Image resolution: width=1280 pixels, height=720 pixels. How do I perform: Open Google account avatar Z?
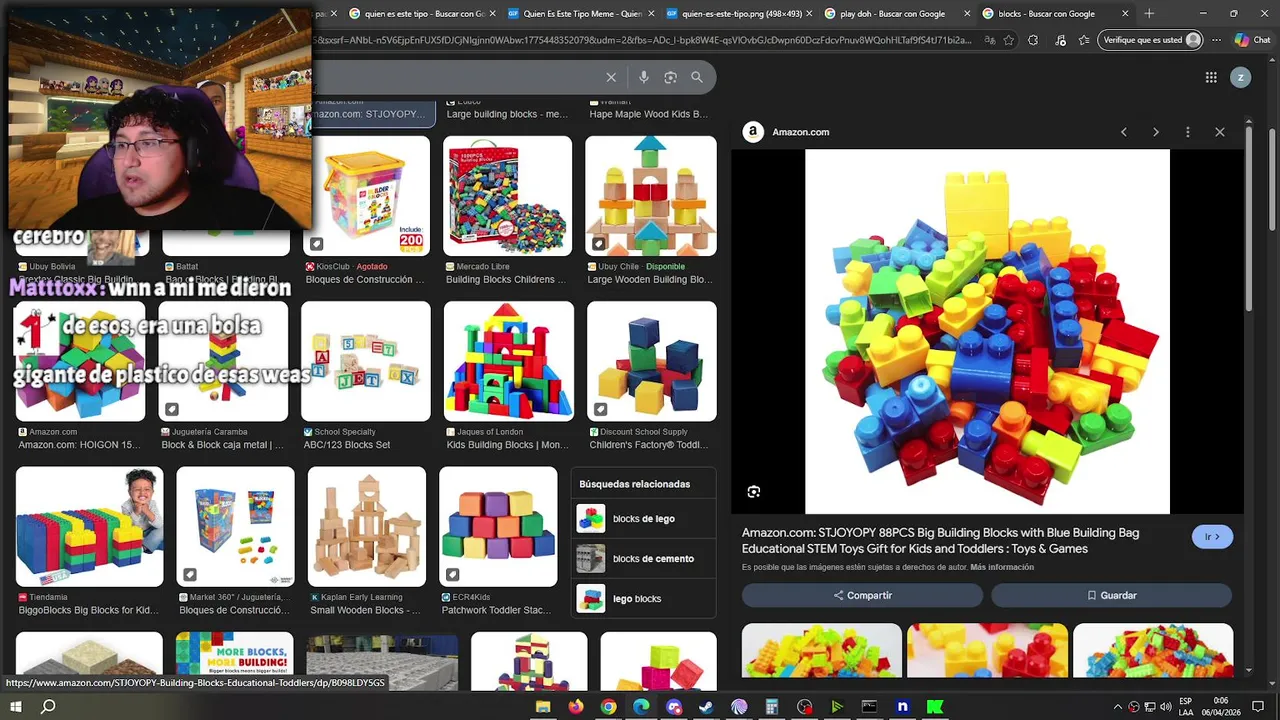tap(1240, 77)
